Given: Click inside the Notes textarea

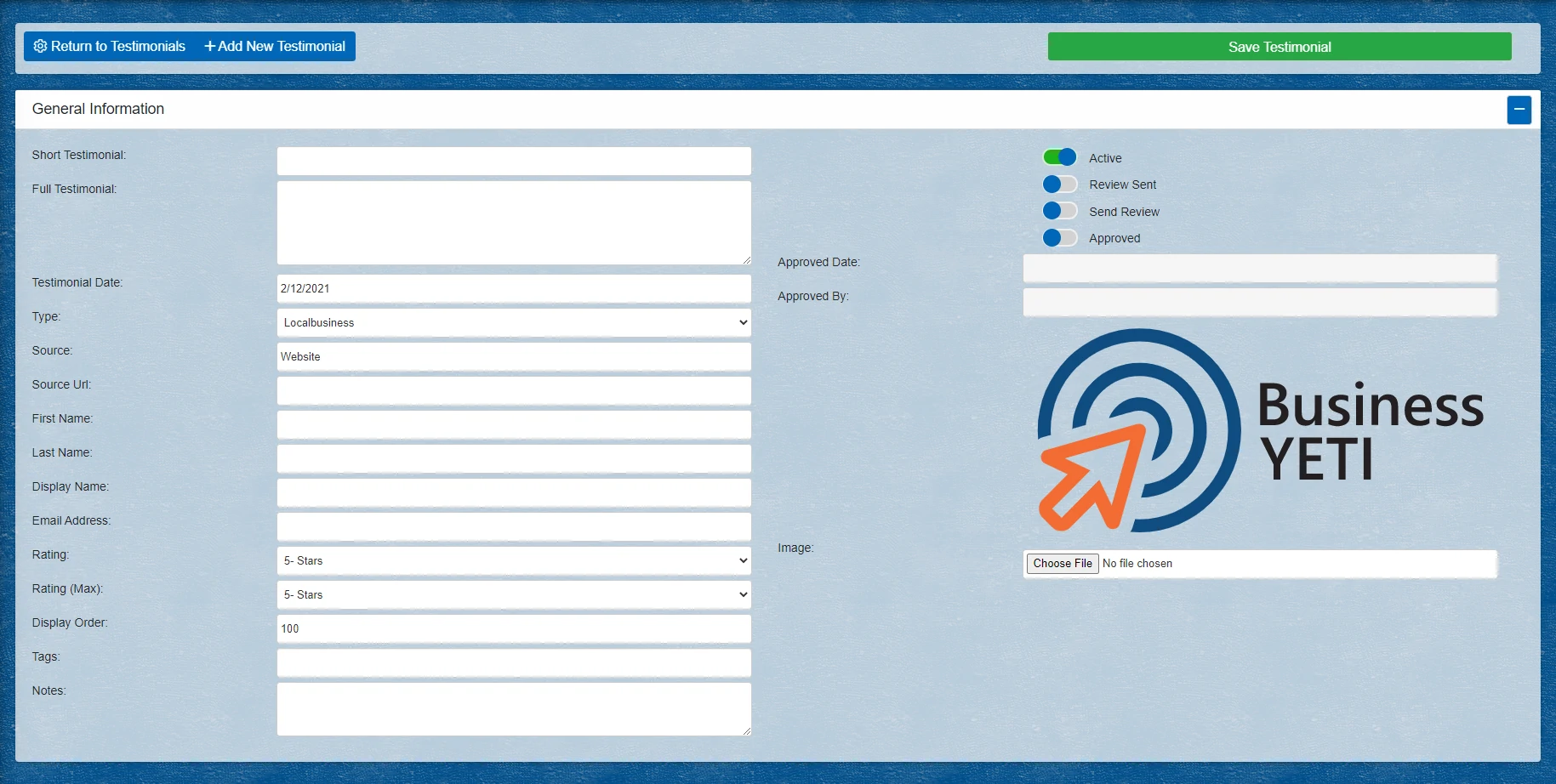Looking at the screenshot, I should [x=514, y=709].
